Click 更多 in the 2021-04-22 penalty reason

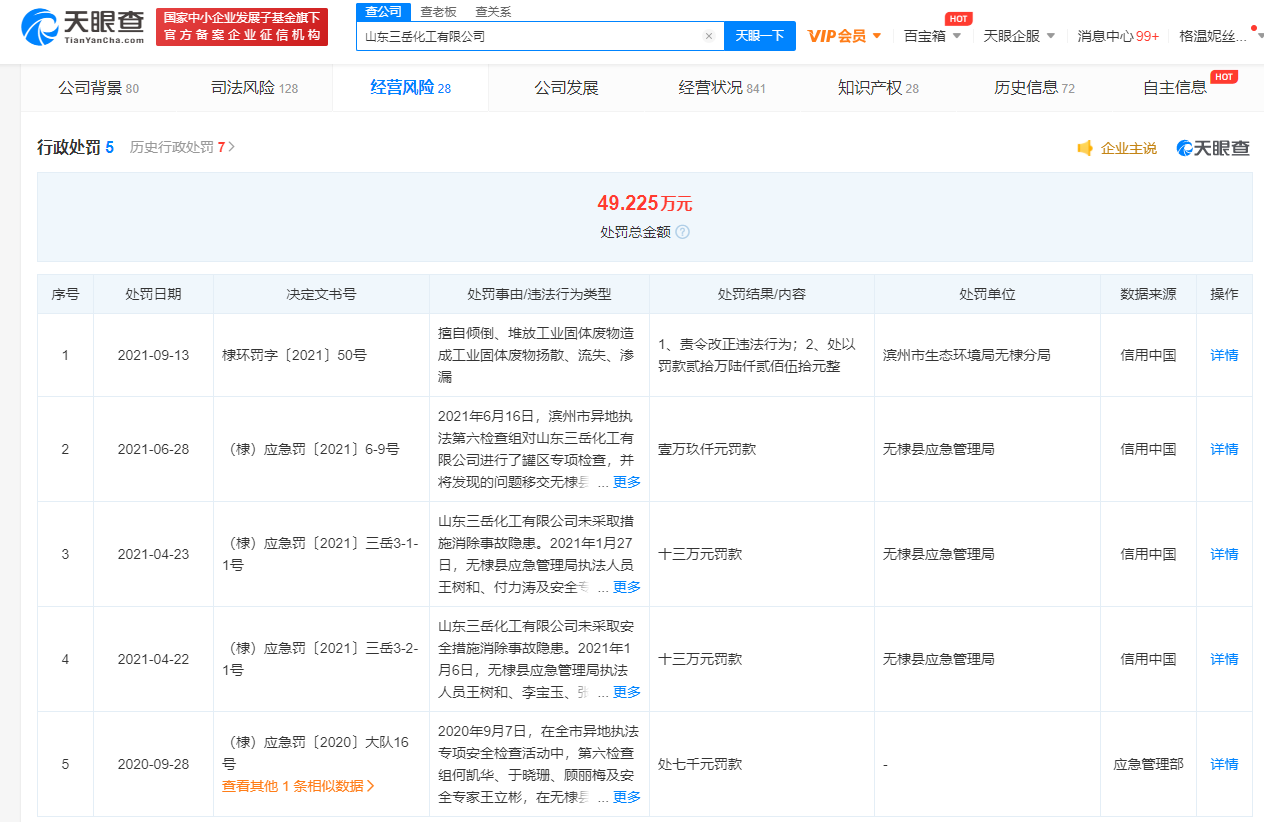[627, 692]
